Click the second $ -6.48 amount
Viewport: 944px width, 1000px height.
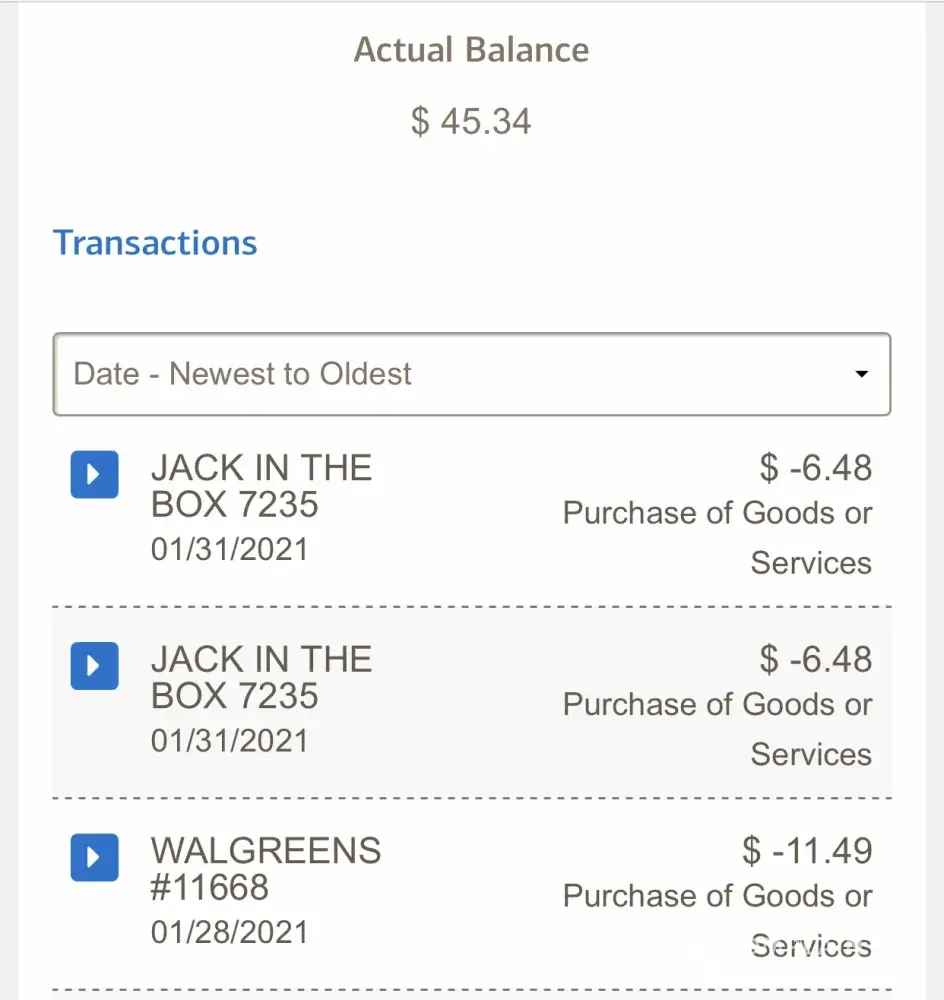pyautogui.click(x=815, y=659)
